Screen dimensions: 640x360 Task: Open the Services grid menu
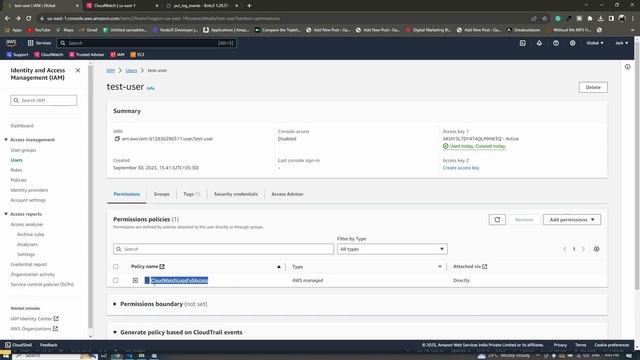click(39, 43)
